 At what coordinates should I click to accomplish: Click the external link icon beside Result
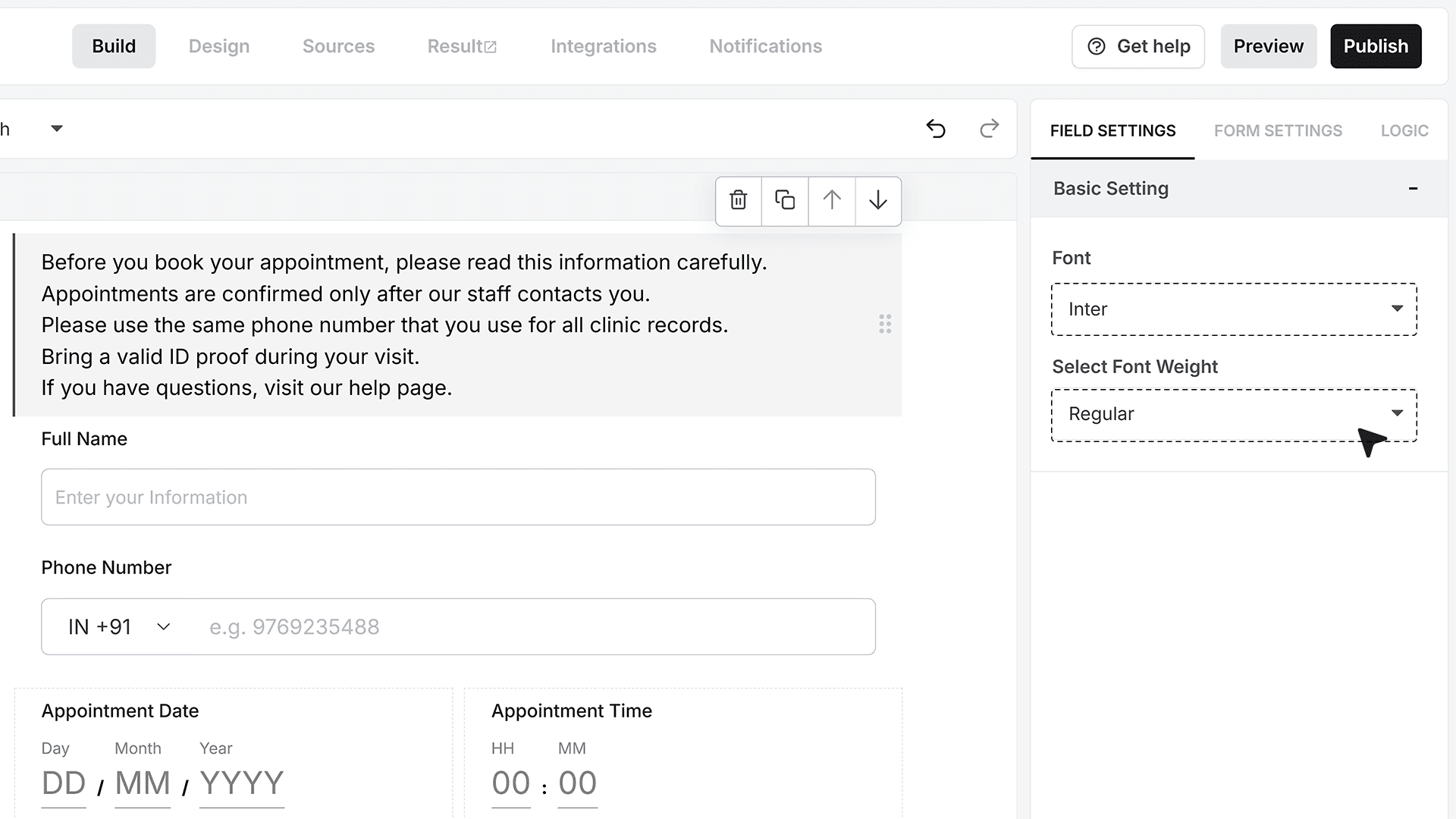(x=491, y=47)
